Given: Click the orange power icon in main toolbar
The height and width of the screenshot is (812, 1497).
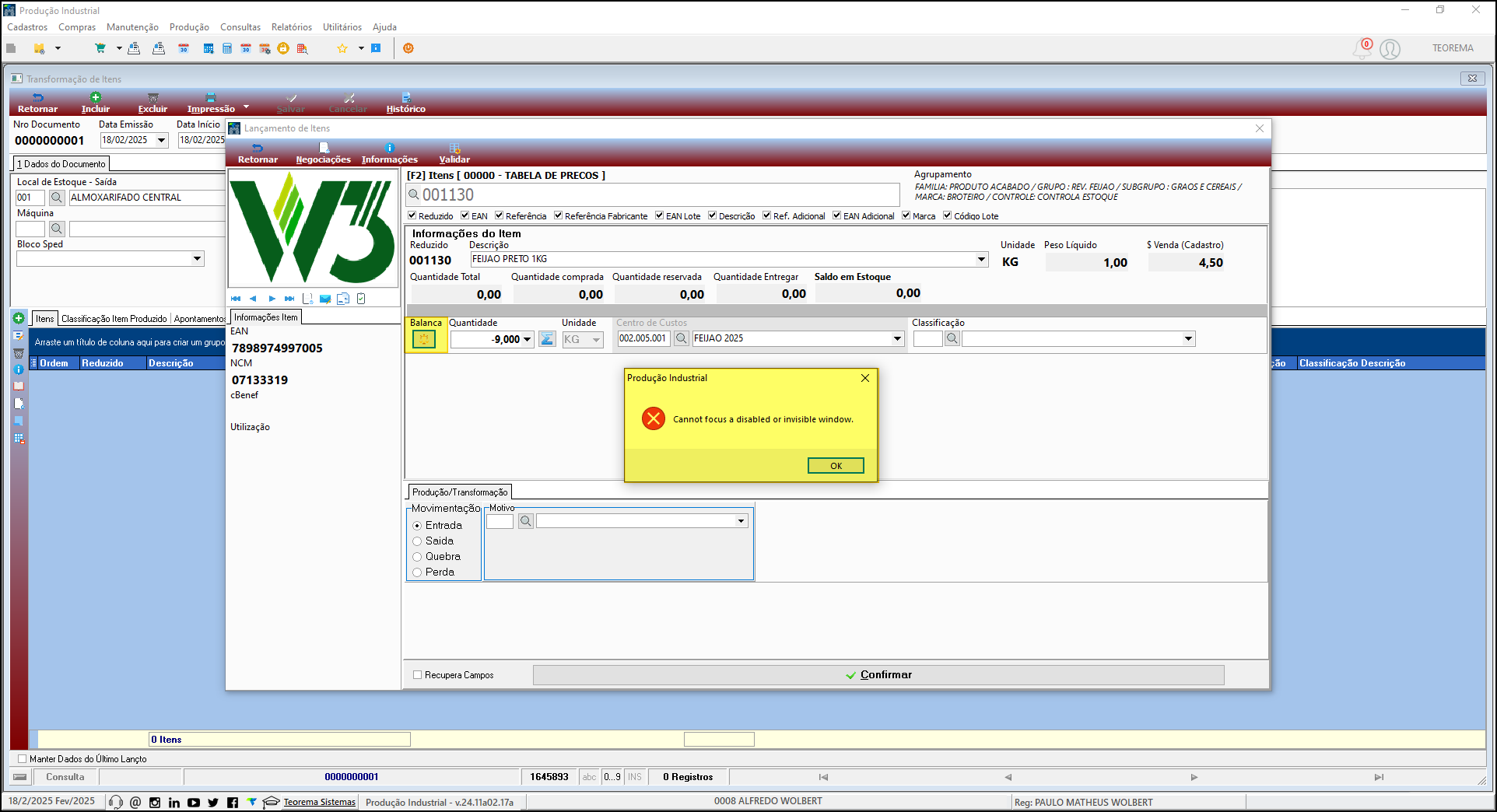Looking at the screenshot, I should (x=408, y=48).
